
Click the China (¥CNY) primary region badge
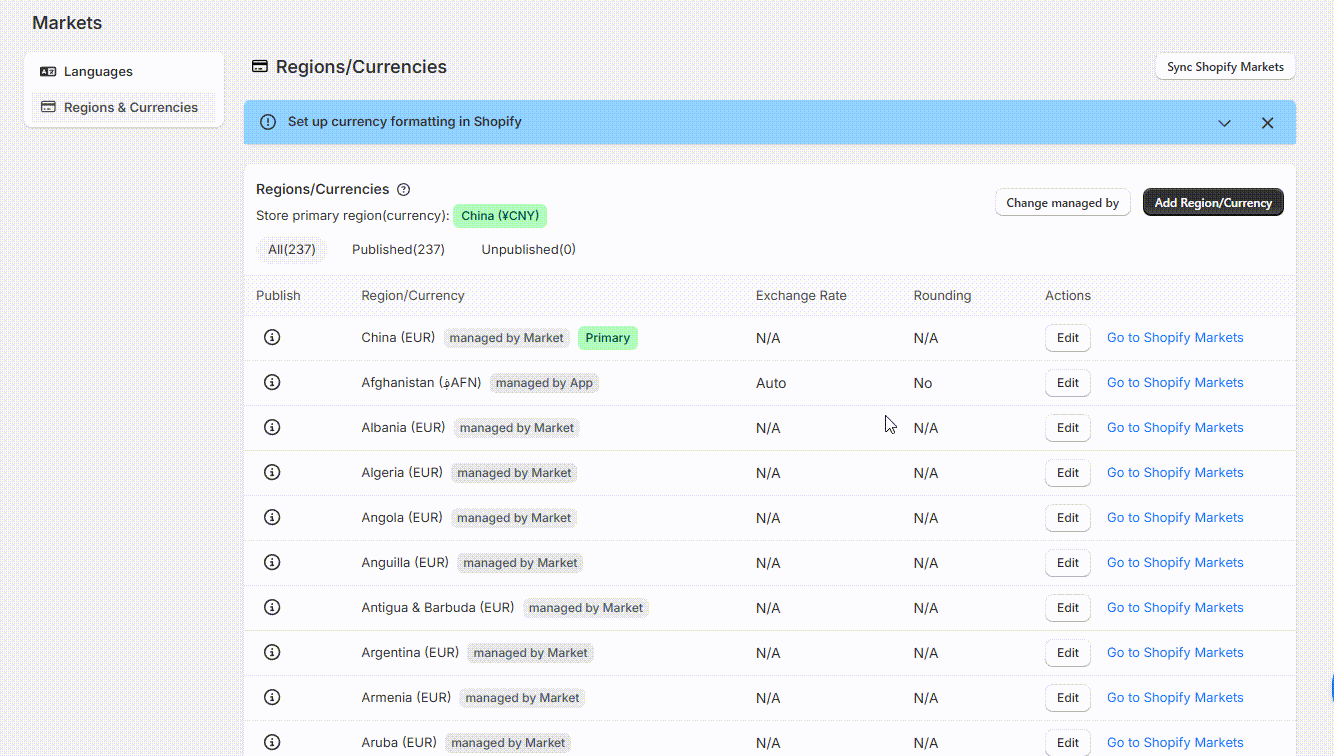coord(500,216)
